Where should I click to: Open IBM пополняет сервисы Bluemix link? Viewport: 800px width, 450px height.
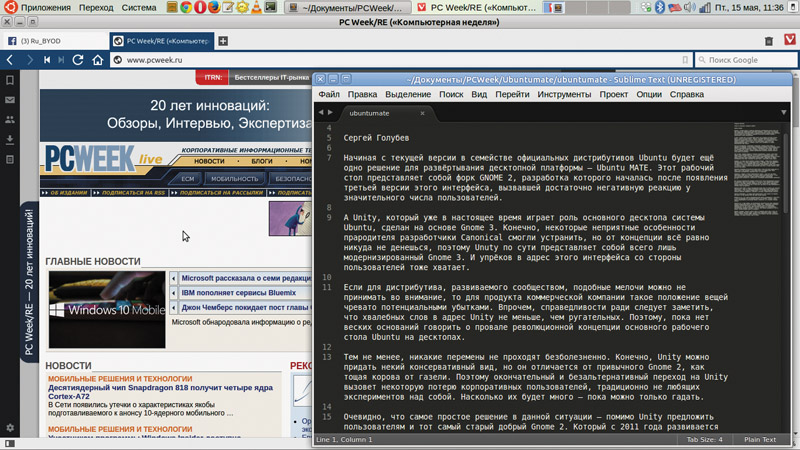click(x=238, y=293)
